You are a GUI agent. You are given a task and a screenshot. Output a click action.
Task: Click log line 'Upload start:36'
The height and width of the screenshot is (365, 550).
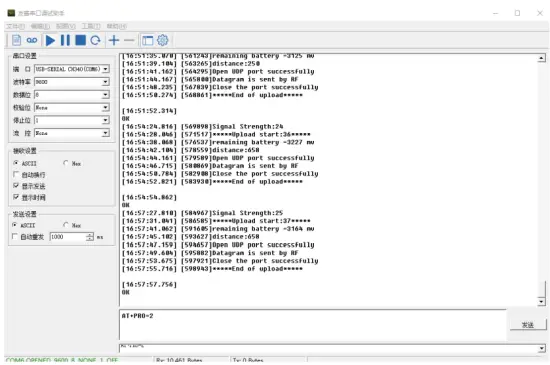tap(216, 135)
